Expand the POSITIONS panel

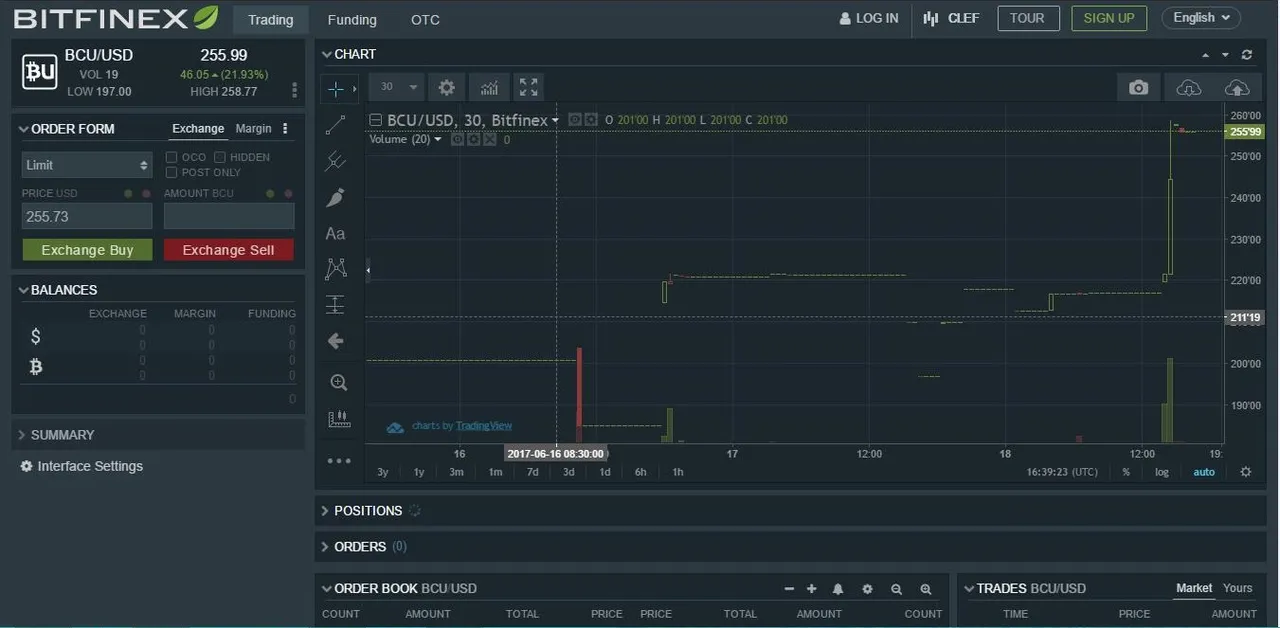coord(325,511)
